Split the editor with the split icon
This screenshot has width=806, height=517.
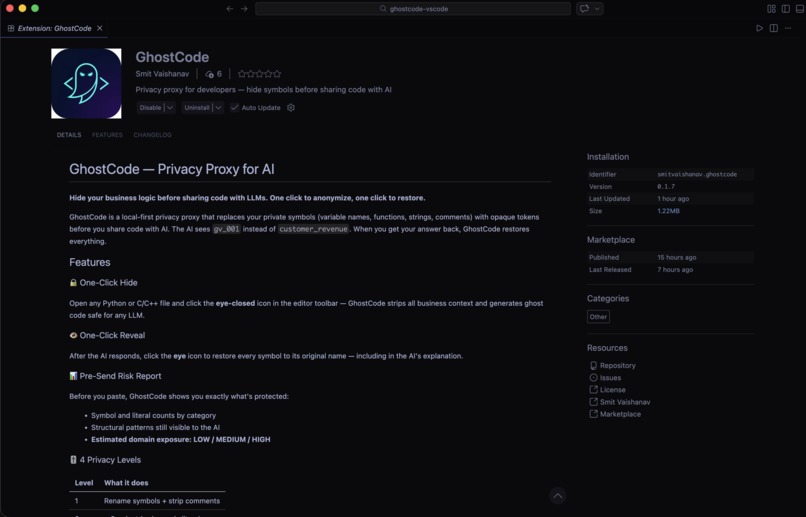pyautogui.click(x=774, y=28)
